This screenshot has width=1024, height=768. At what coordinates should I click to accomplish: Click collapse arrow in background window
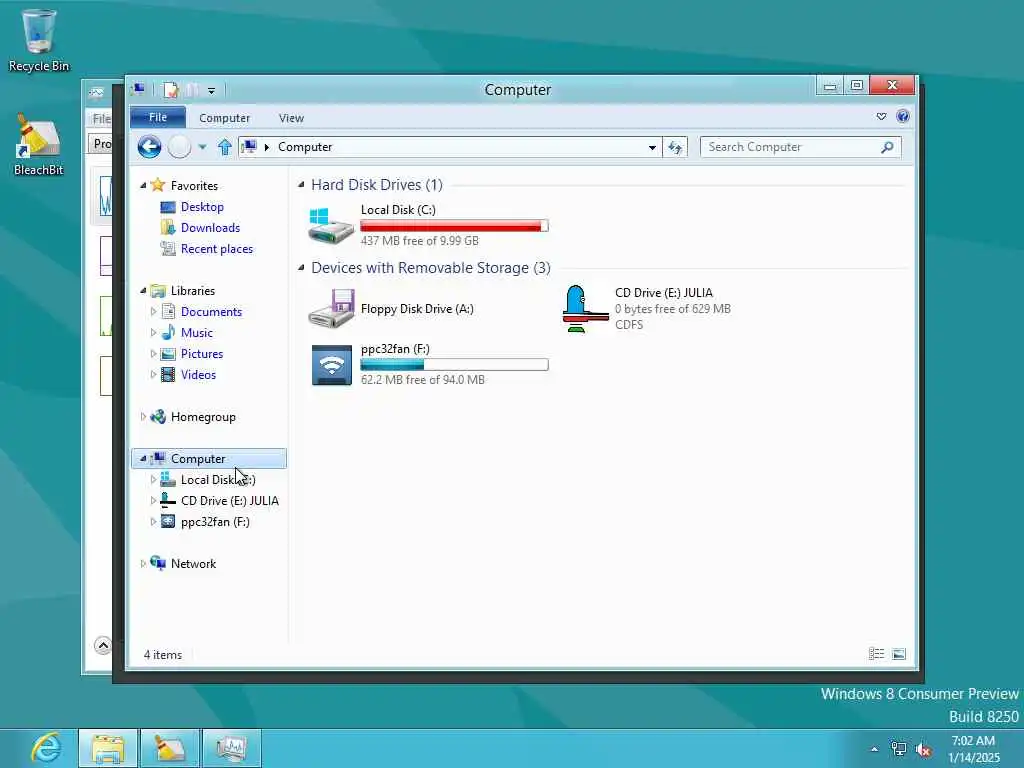[x=103, y=645]
